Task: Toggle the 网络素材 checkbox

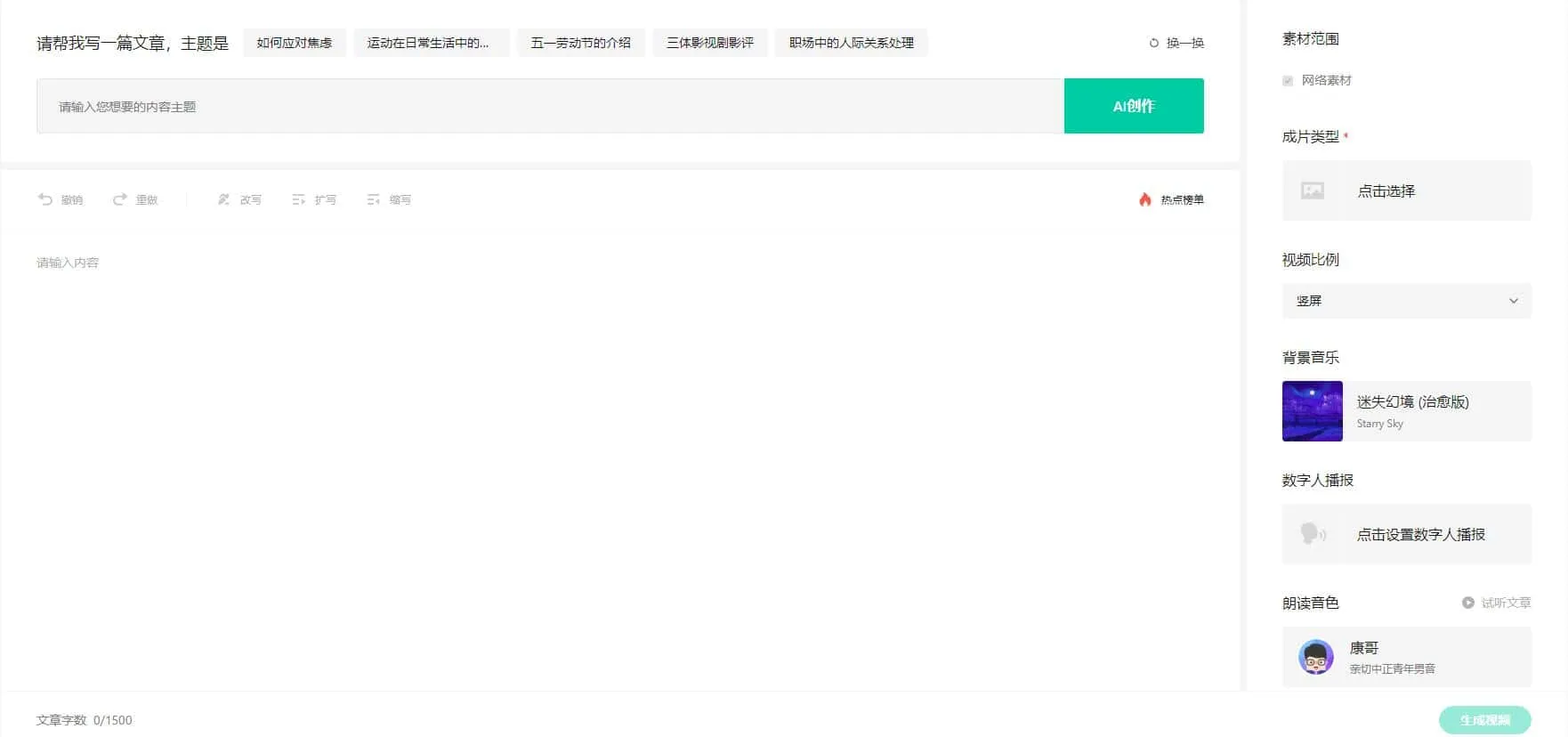Action: click(x=1288, y=81)
